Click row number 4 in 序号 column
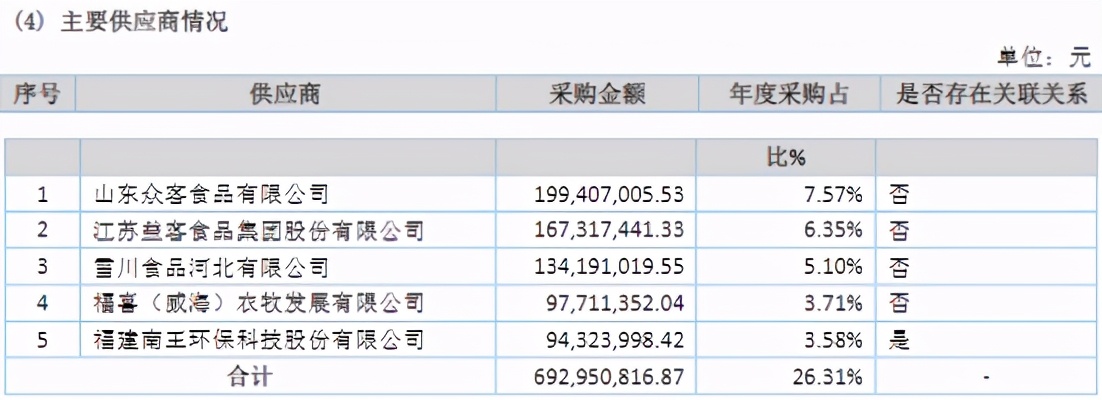 tap(42, 304)
